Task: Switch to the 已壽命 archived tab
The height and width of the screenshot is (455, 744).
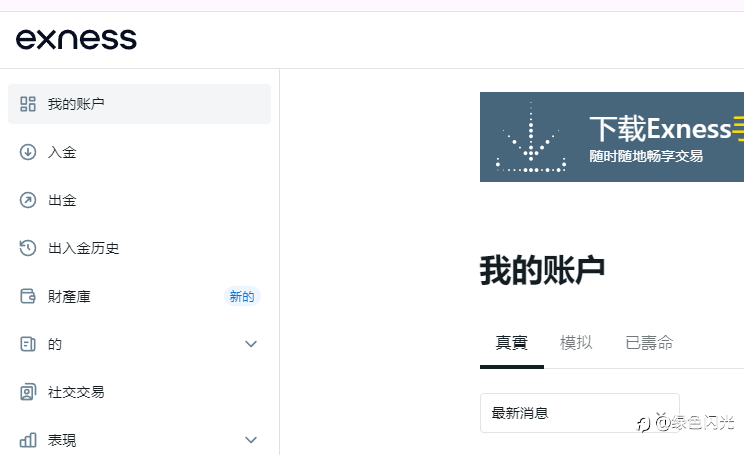Action: (x=649, y=343)
